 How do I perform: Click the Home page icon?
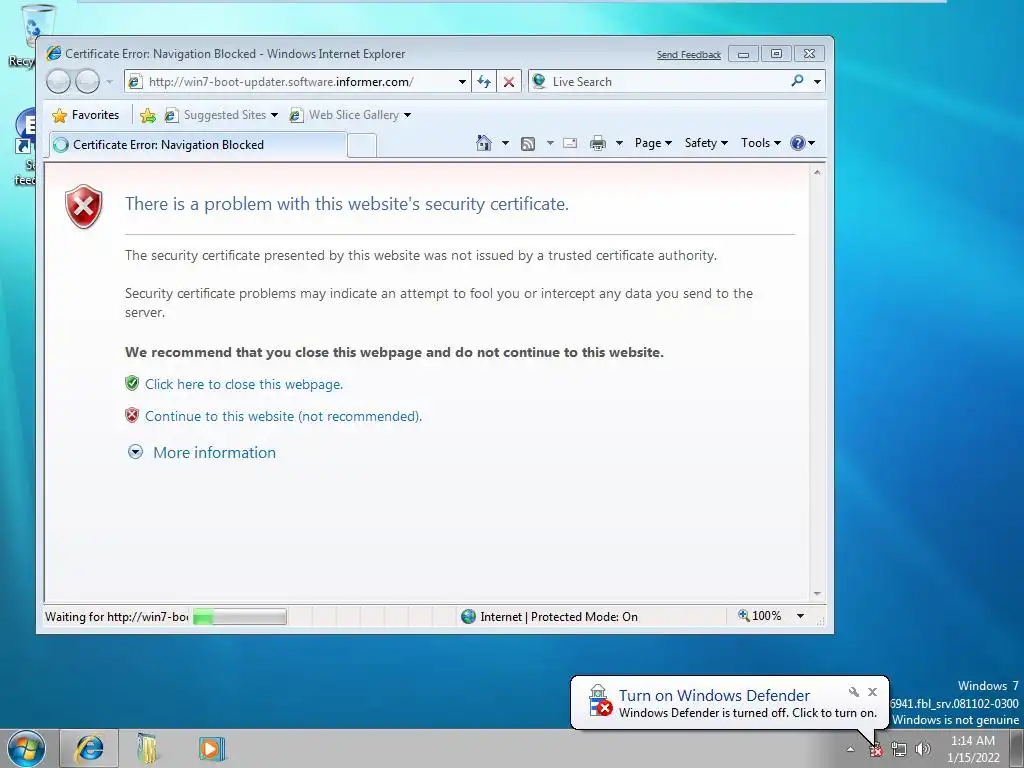tap(484, 143)
